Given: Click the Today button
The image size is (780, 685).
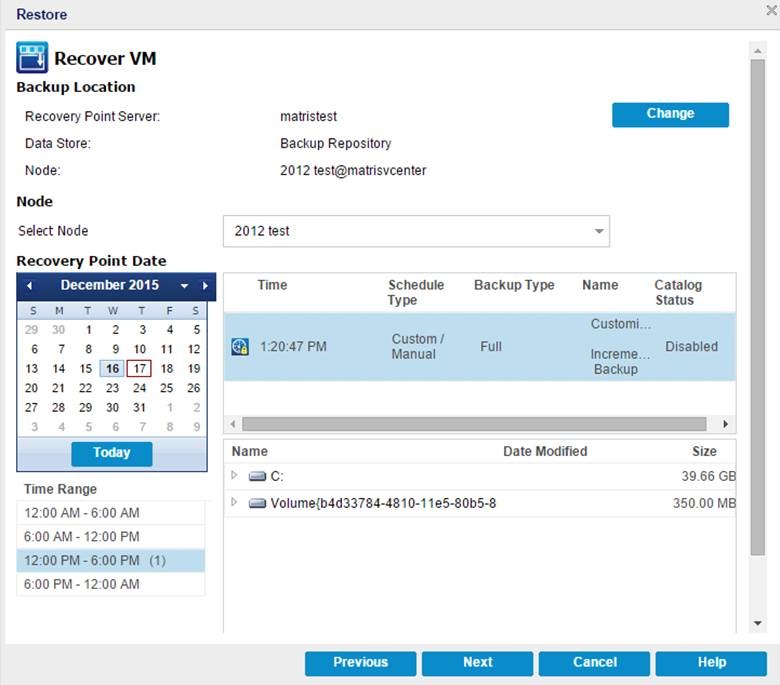Looking at the screenshot, I should point(112,453).
